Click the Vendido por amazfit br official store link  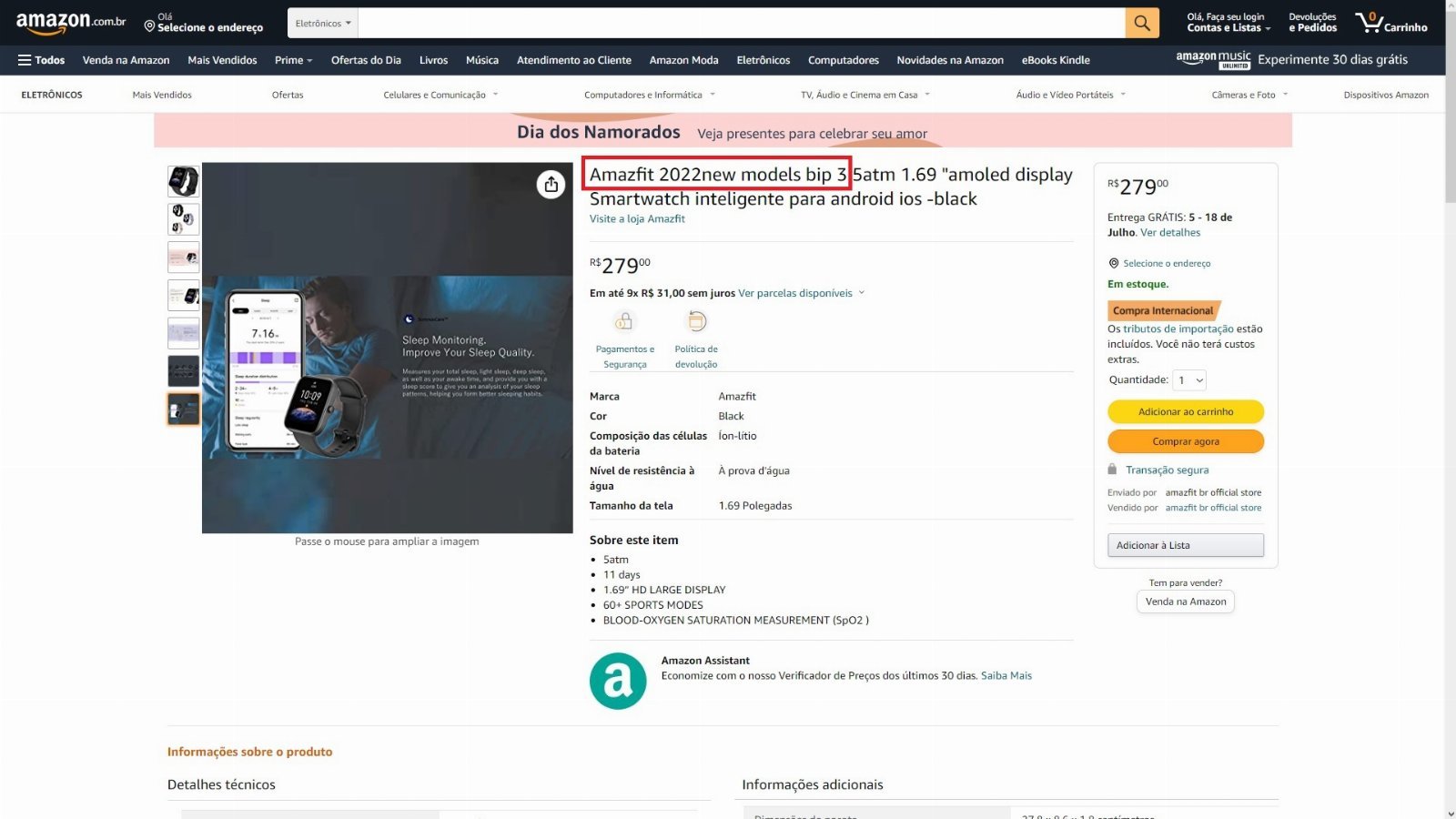point(1213,508)
